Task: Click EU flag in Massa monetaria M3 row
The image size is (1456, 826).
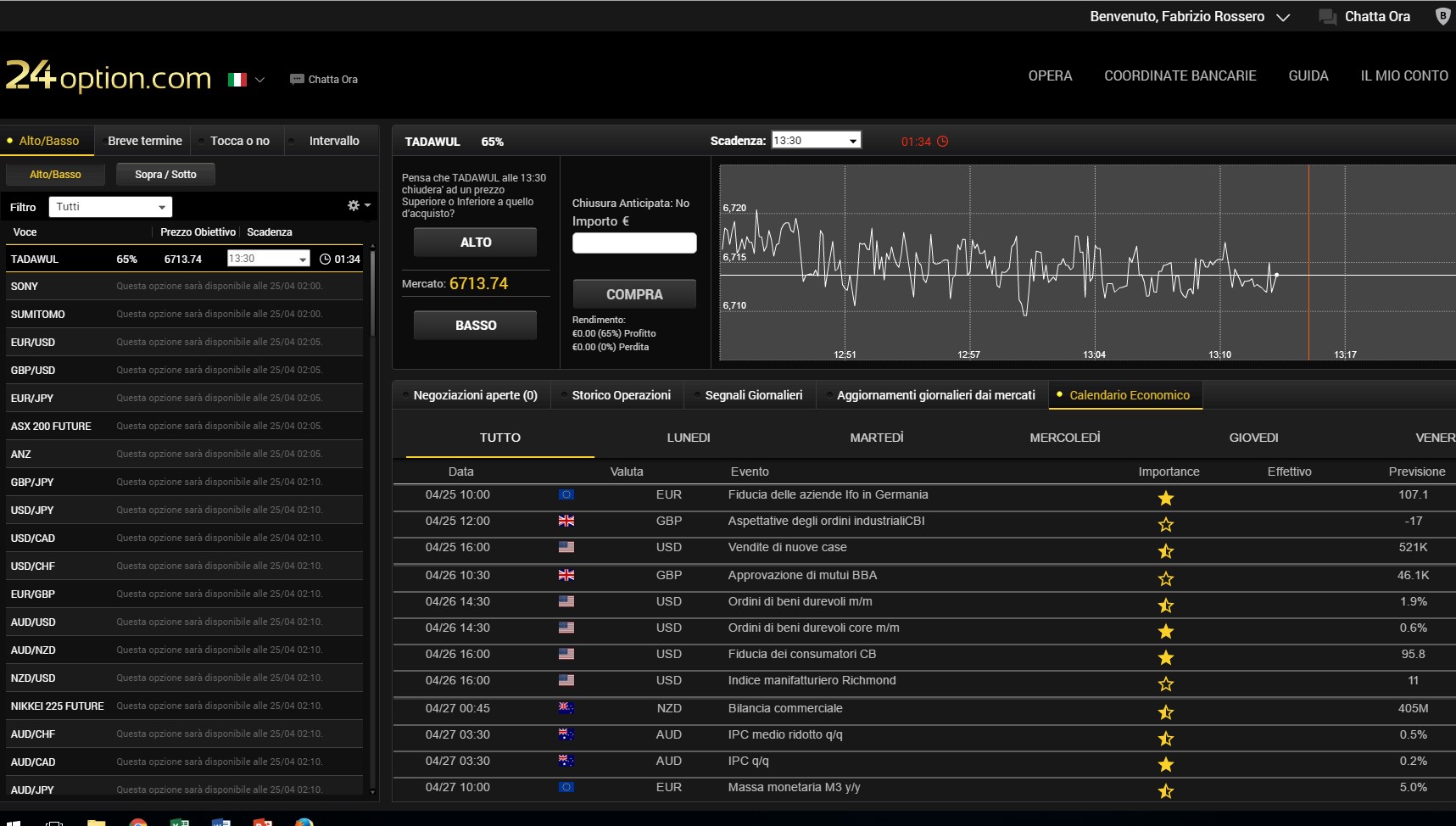Action: coord(566,787)
